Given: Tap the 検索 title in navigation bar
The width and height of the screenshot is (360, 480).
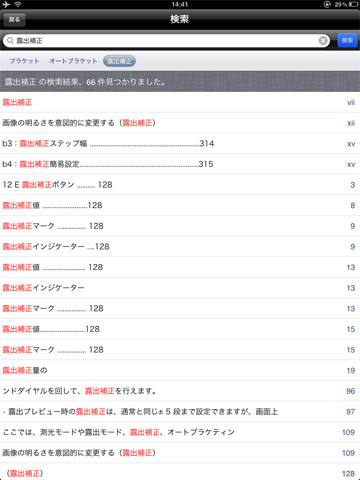Looking at the screenshot, I should click(180, 19).
